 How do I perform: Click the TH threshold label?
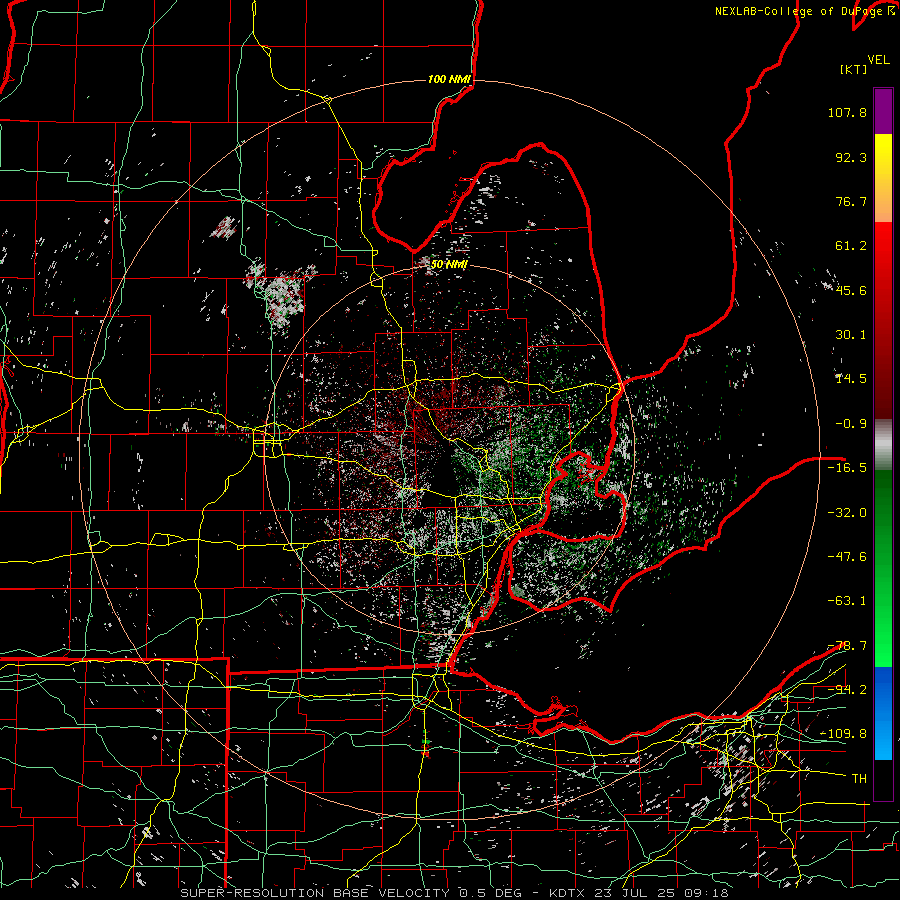point(859,778)
